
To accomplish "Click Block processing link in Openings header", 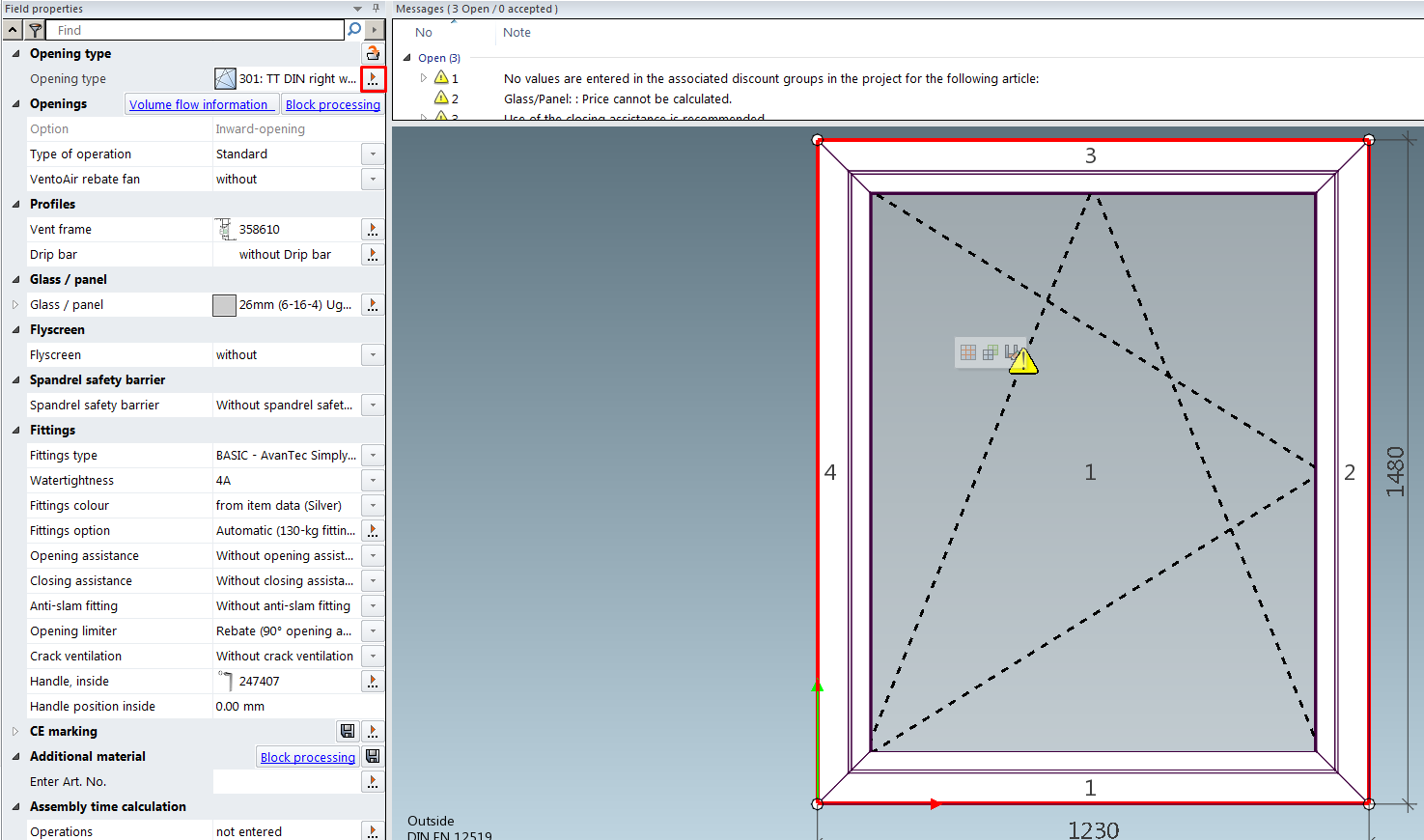I will 332,104.
